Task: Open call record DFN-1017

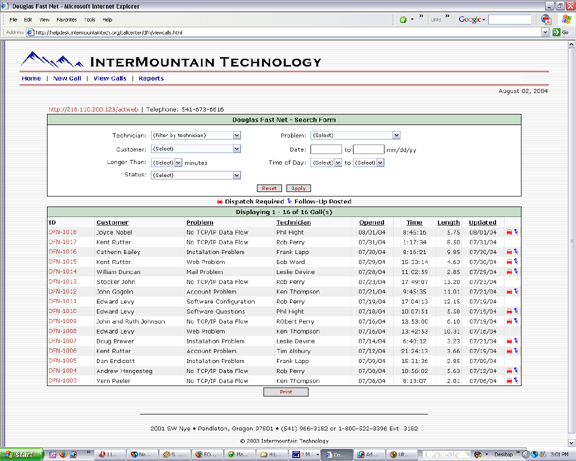Action: point(63,242)
